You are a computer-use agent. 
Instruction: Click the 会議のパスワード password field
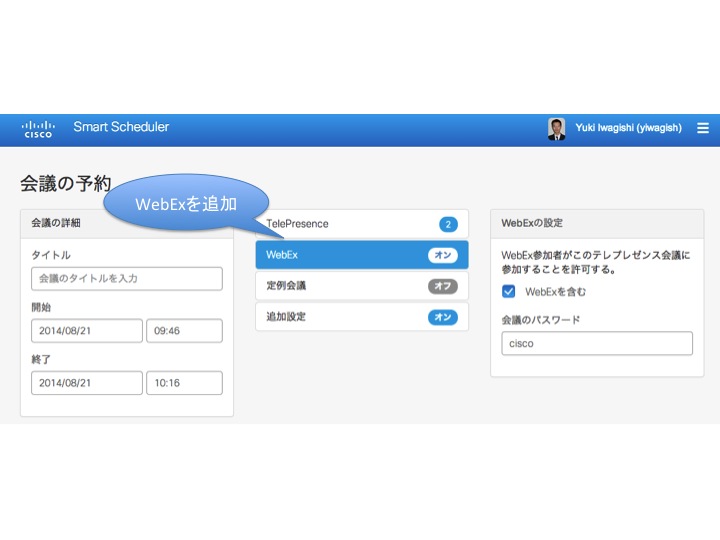click(x=596, y=343)
